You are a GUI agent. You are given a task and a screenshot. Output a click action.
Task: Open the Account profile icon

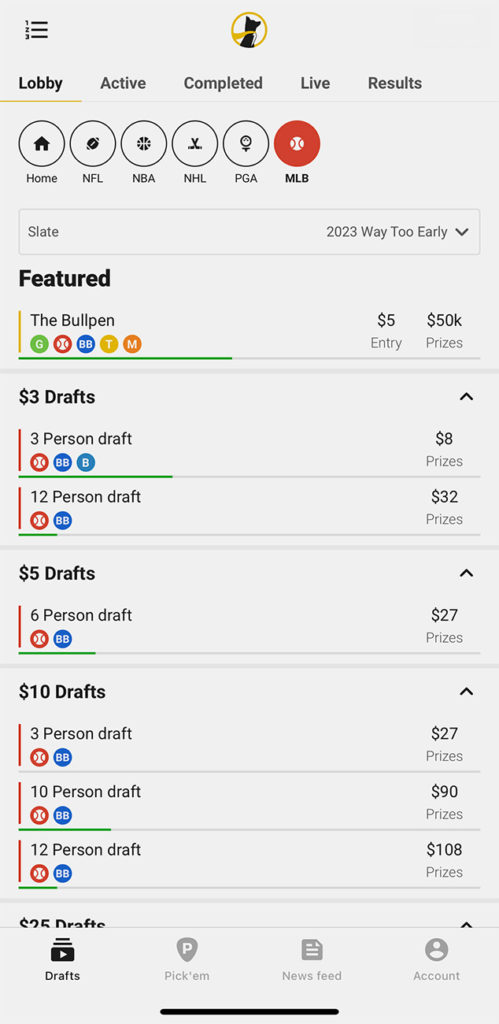tap(436, 950)
